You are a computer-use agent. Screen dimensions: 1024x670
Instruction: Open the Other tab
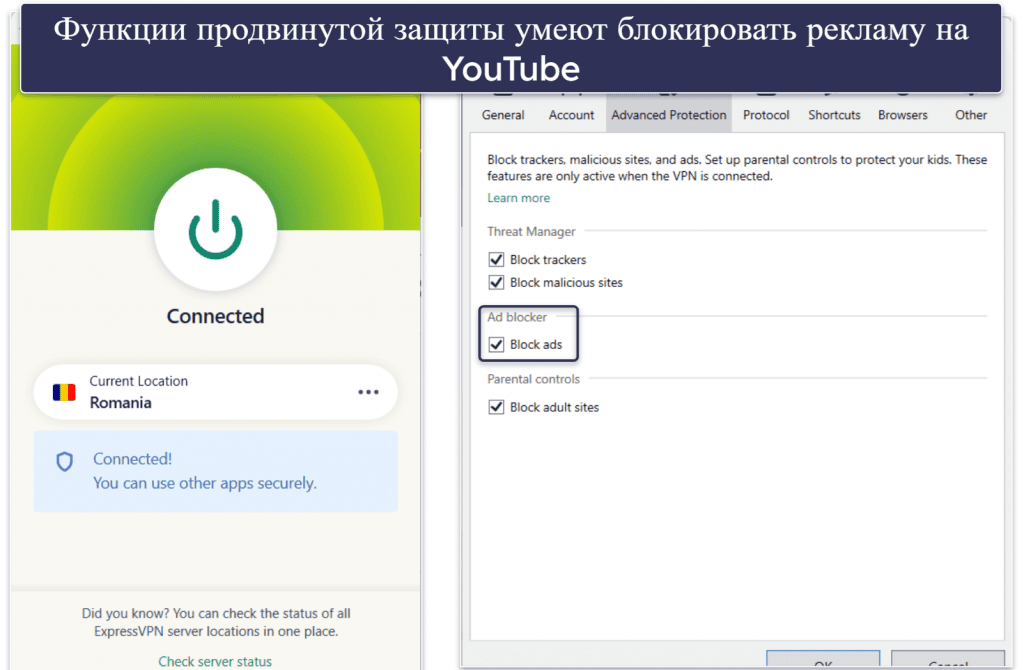[970, 115]
